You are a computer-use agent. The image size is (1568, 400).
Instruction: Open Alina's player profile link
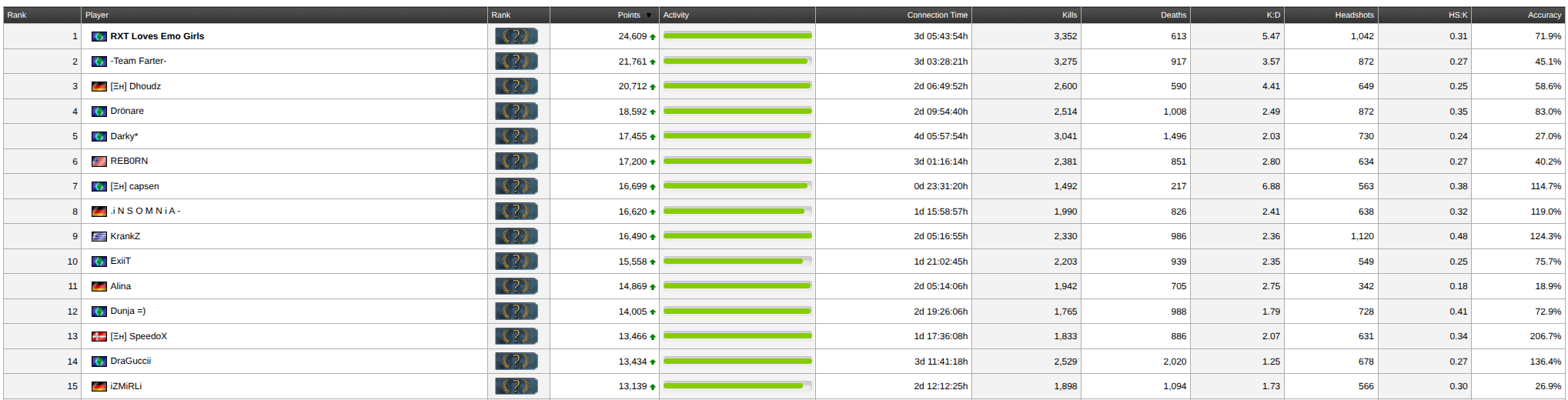[x=121, y=286]
